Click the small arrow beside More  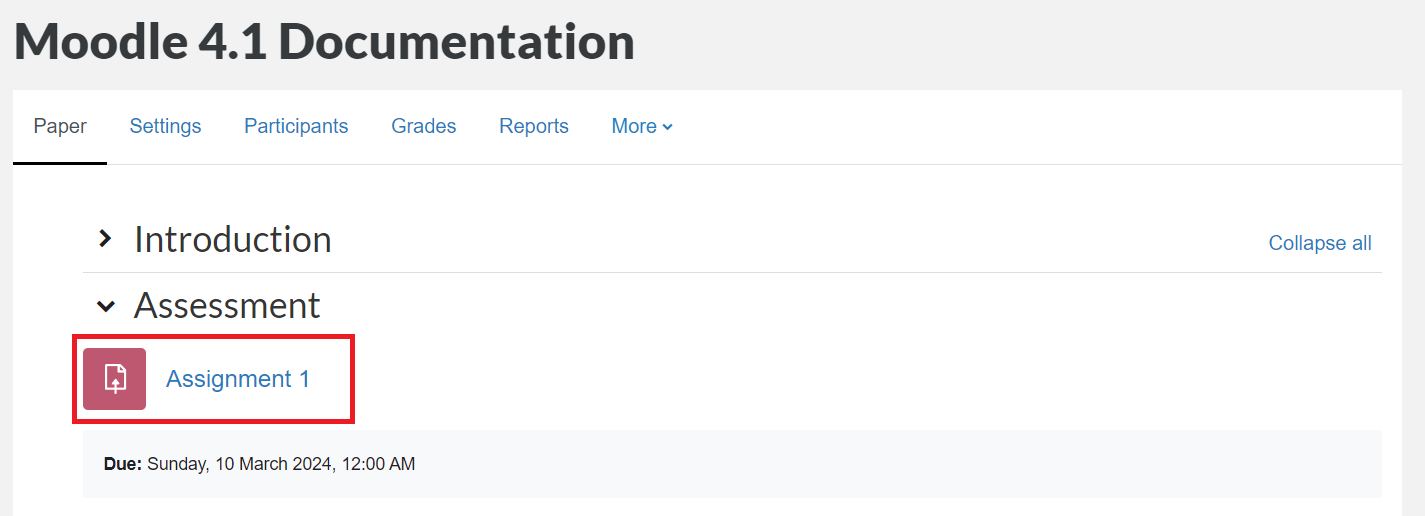668,127
